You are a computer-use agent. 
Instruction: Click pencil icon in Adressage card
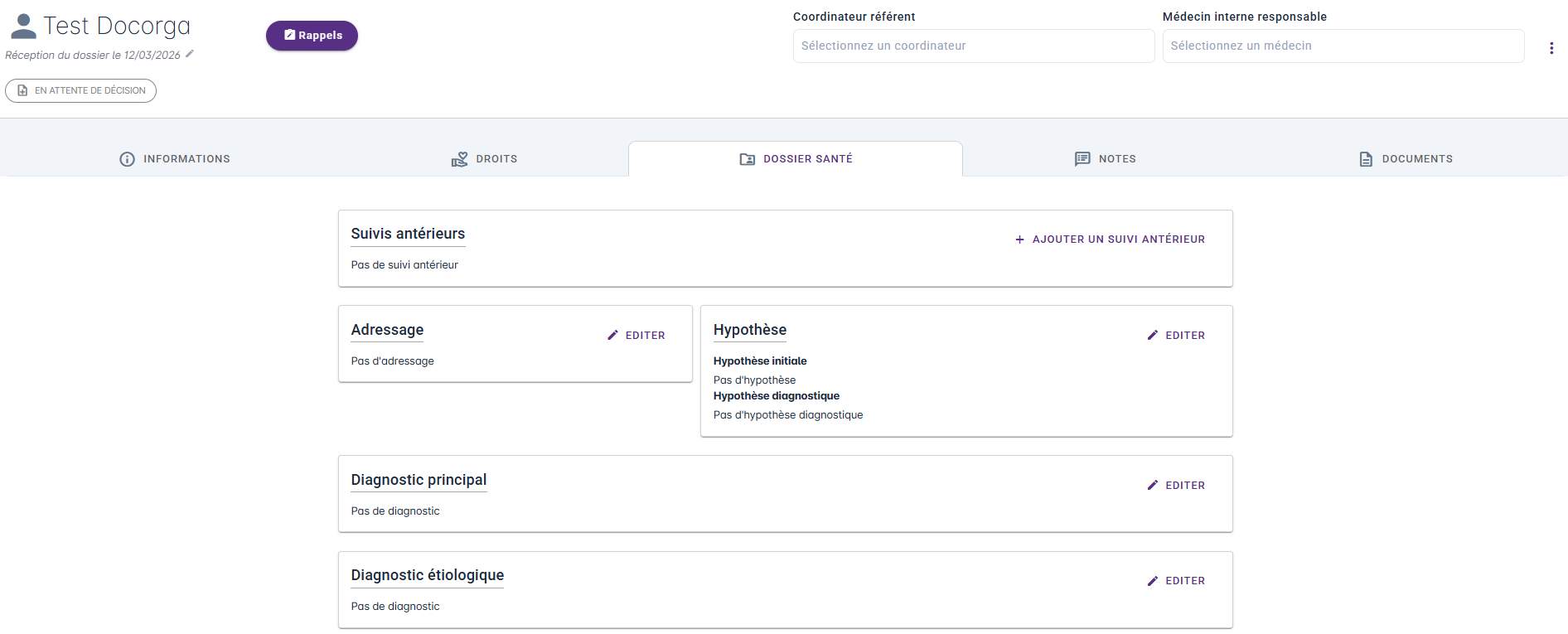coord(613,336)
